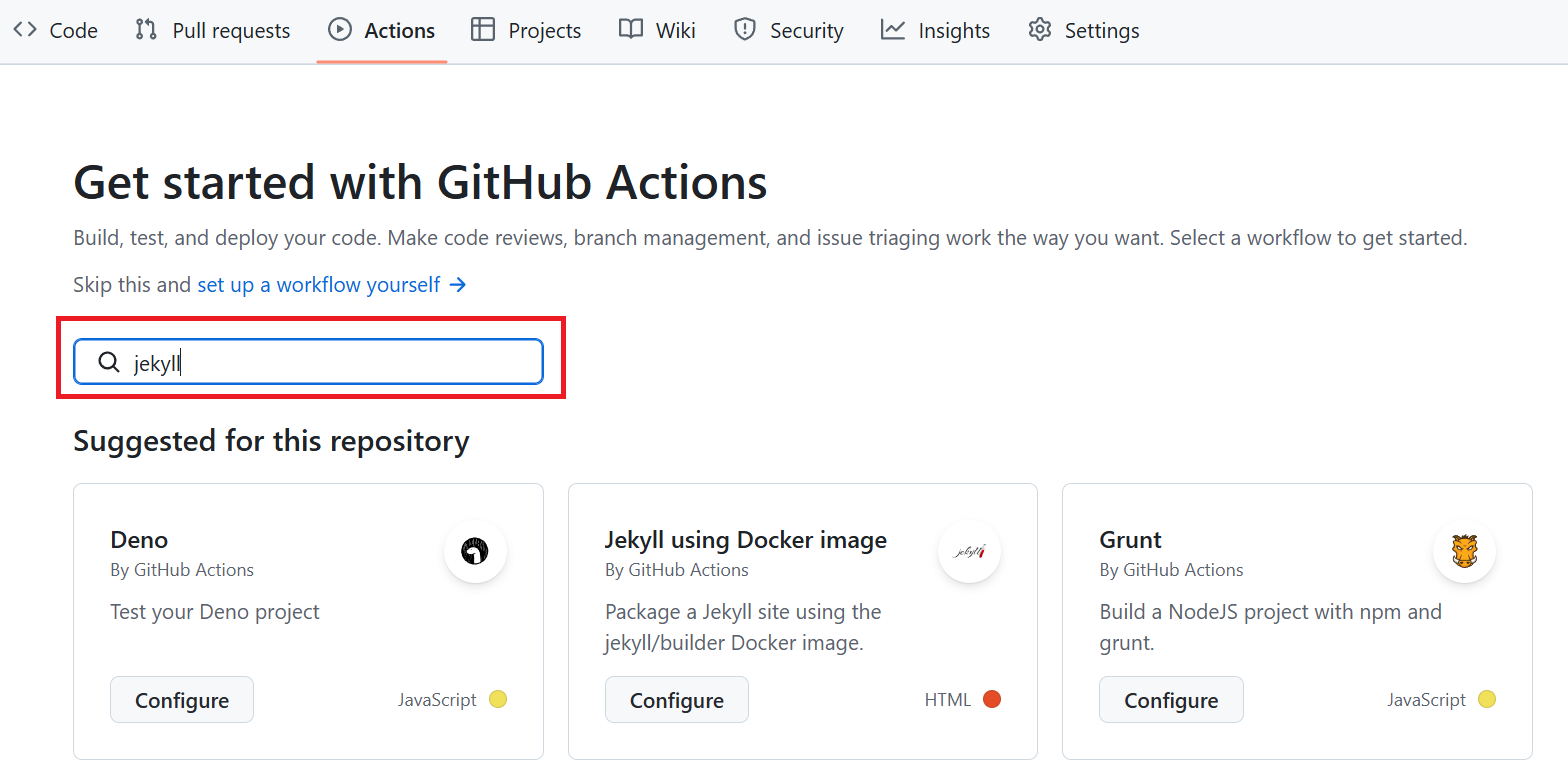This screenshot has height=777, width=1568.
Task: Click the 'Grunt' card title
Action: tap(1130, 540)
